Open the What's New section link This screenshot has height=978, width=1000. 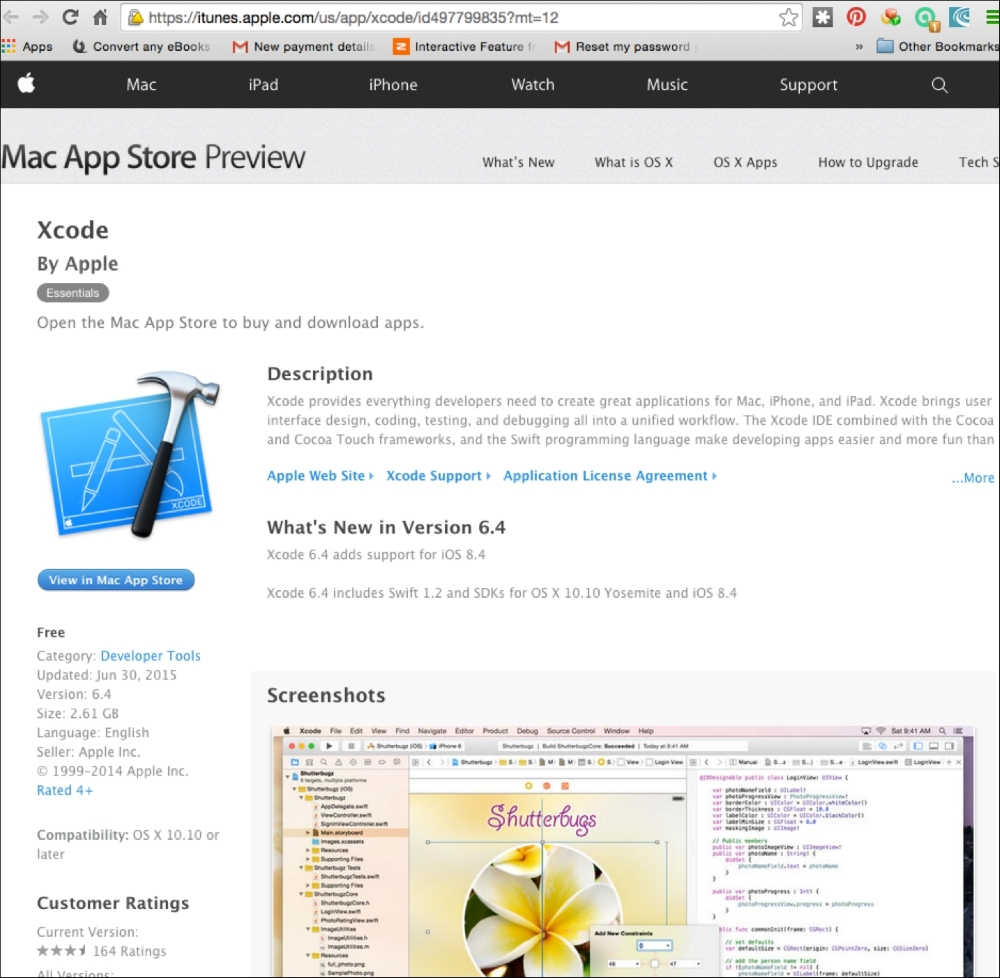pos(518,162)
